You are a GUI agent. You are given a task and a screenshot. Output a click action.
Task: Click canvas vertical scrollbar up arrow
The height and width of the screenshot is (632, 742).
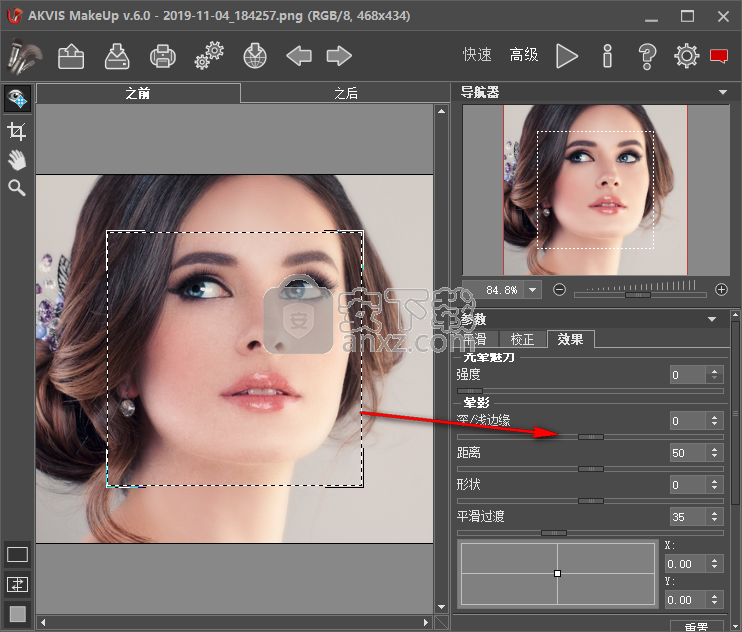442,111
